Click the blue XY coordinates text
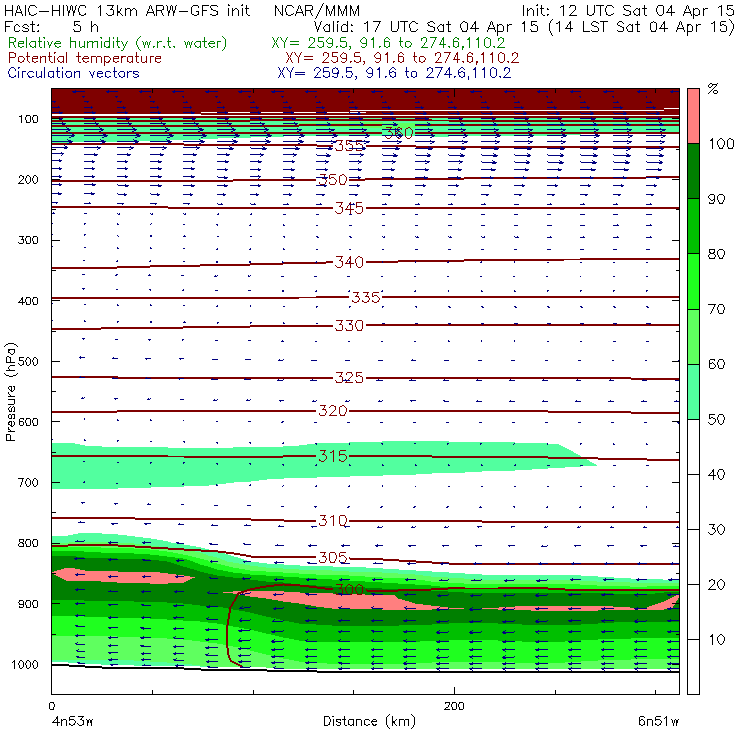Screen dimensions: 740x740 pos(394,73)
